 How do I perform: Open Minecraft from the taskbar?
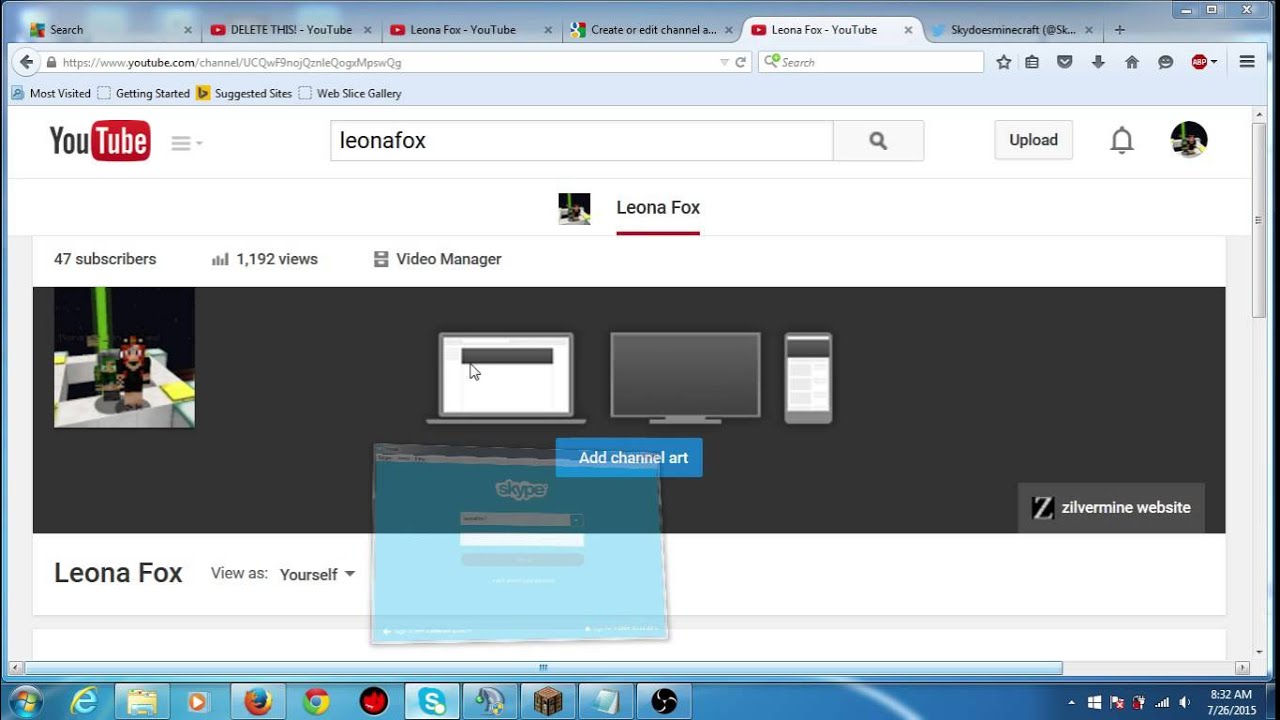548,702
